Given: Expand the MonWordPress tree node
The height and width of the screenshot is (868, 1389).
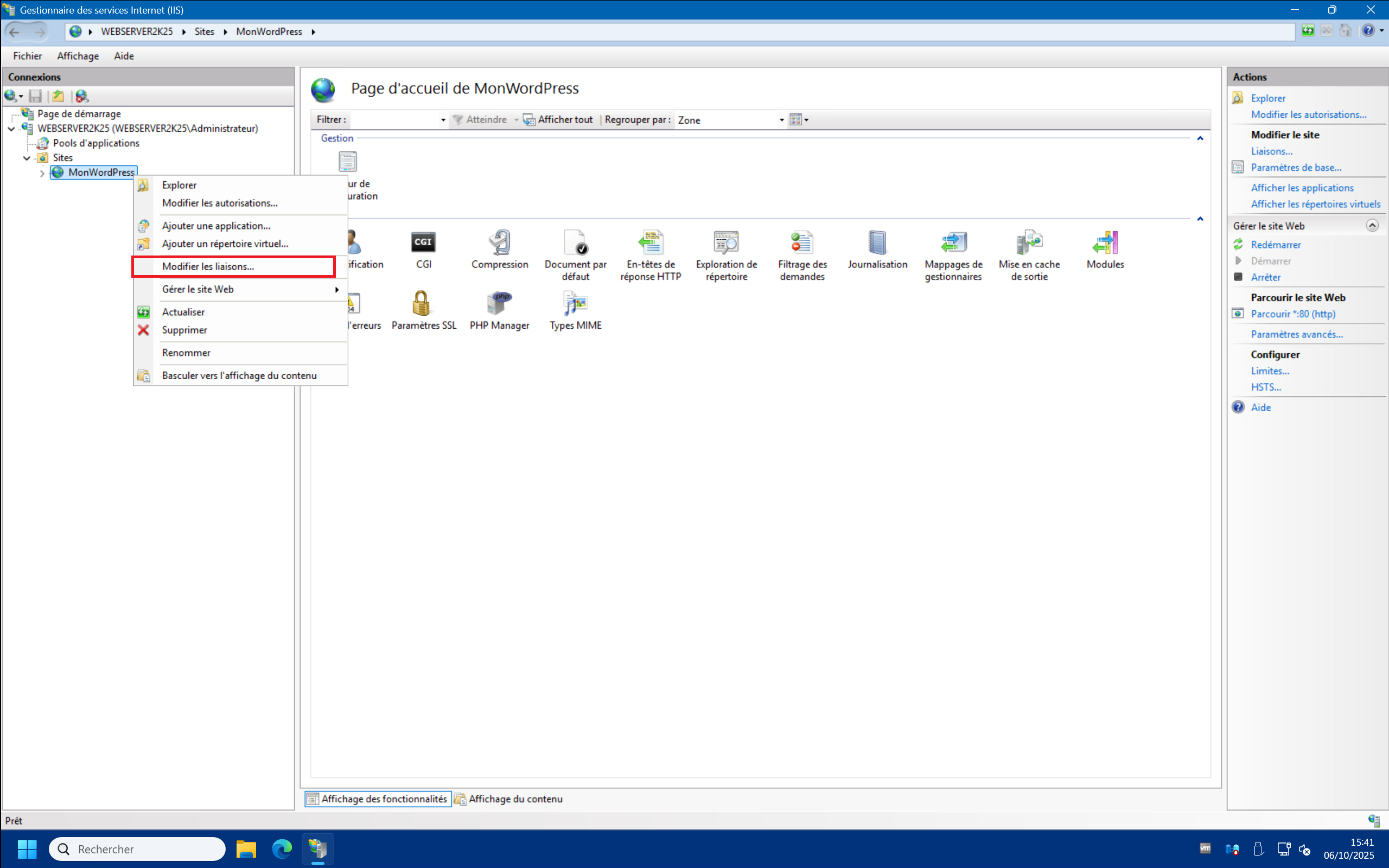Looking at the screenshot, I should [42, 173].
